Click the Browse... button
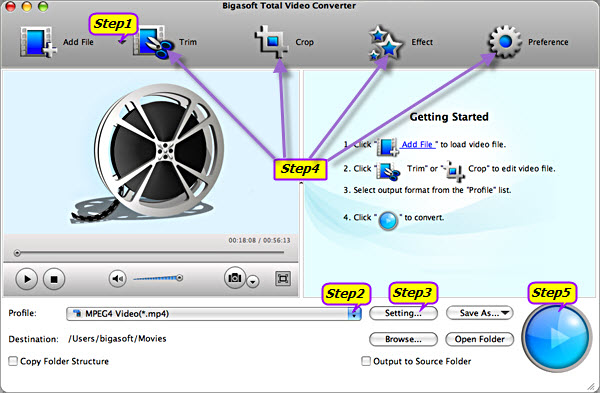600x393 pixels. coord(403,339)
